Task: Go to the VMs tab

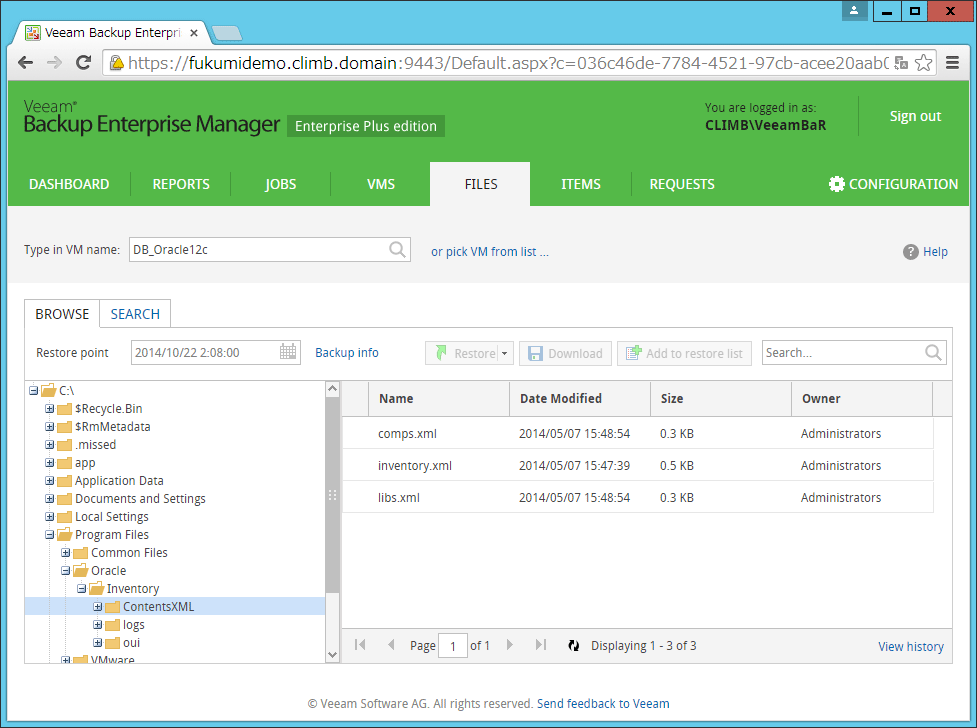Action: coord(381,184)
